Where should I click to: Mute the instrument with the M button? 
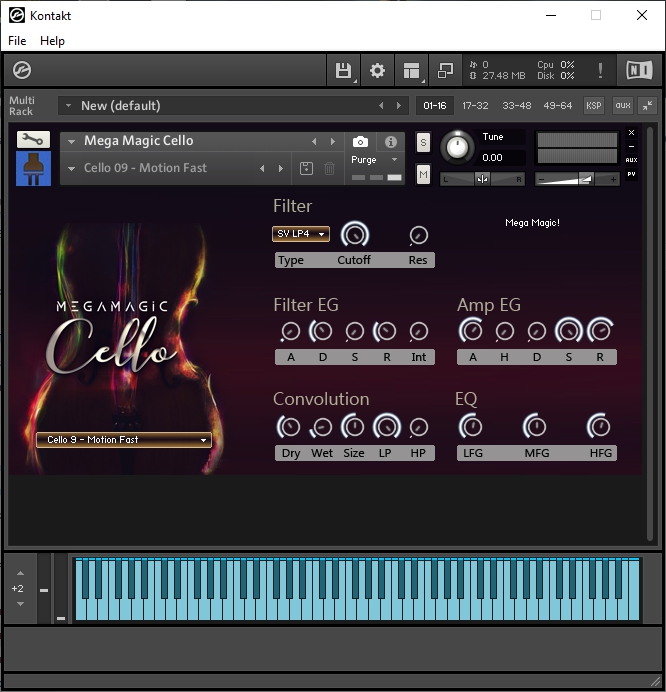pos(423,175)
